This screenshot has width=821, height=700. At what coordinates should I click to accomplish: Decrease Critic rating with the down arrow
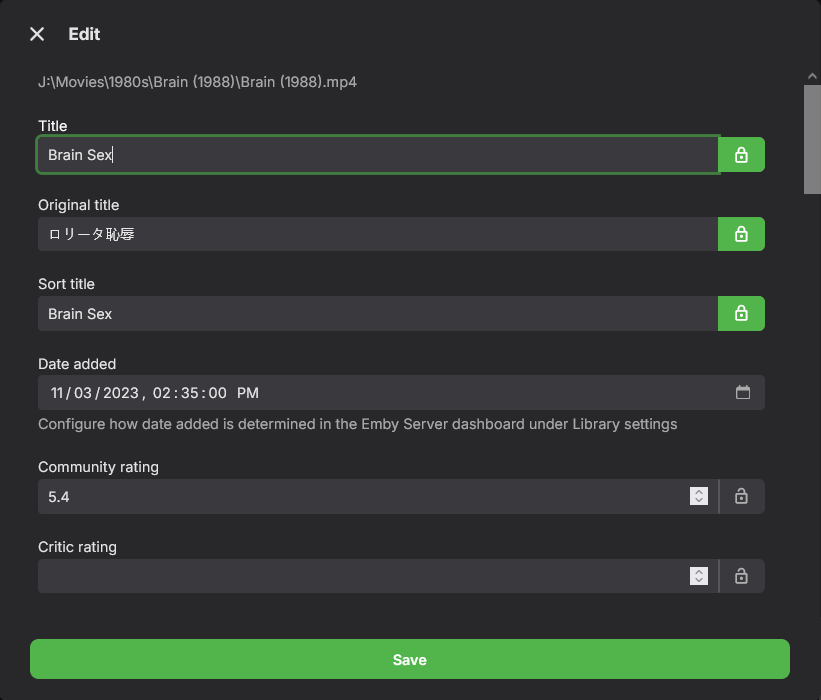point(699,581)
